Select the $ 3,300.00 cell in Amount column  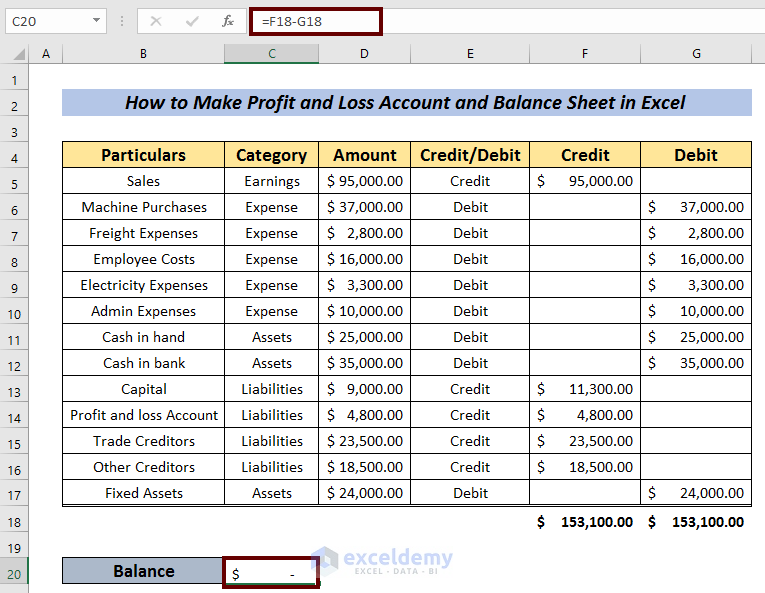coord(364,285)
